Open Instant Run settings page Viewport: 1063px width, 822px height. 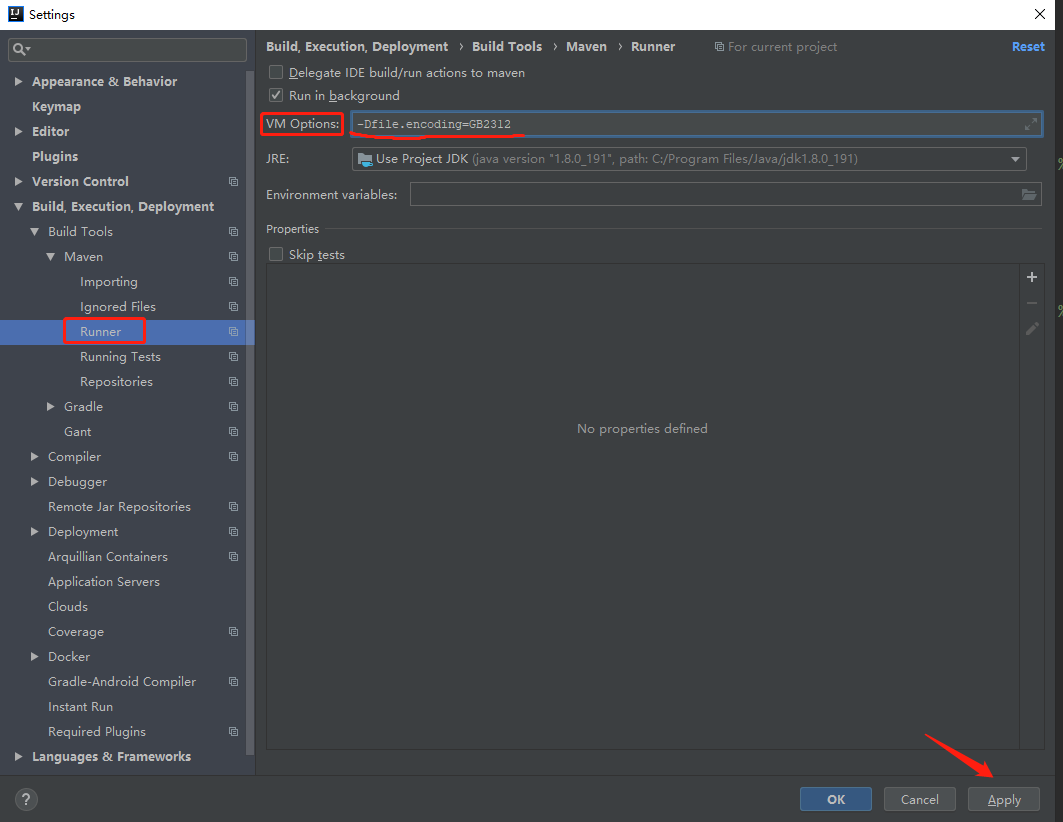(80, 707)
